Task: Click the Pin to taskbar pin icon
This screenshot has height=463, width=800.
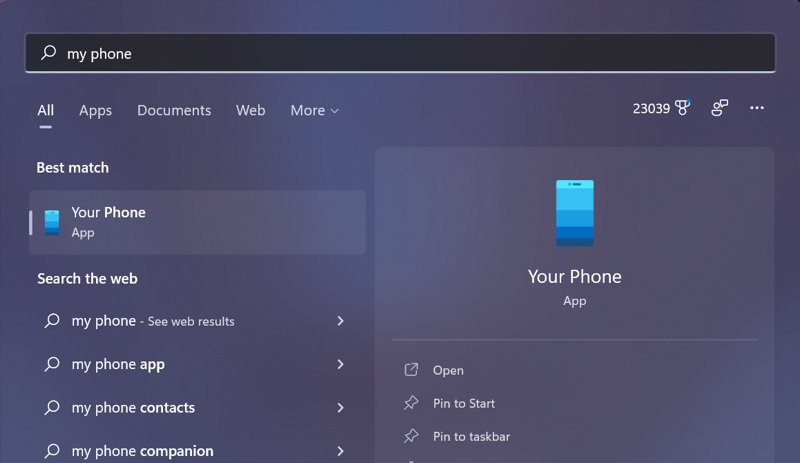Action: [x=411, y=436]
